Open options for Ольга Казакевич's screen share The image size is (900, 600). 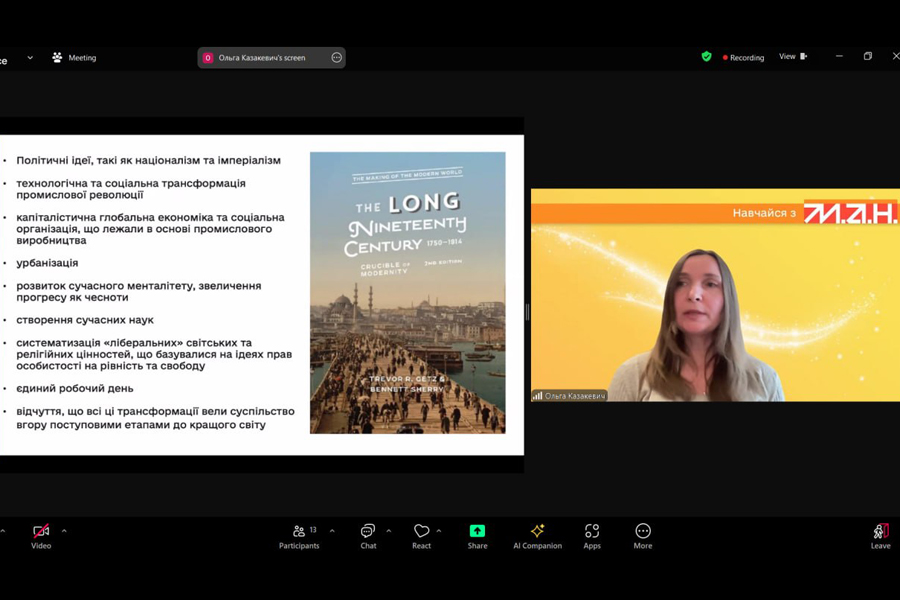click(x=336, y=58)
